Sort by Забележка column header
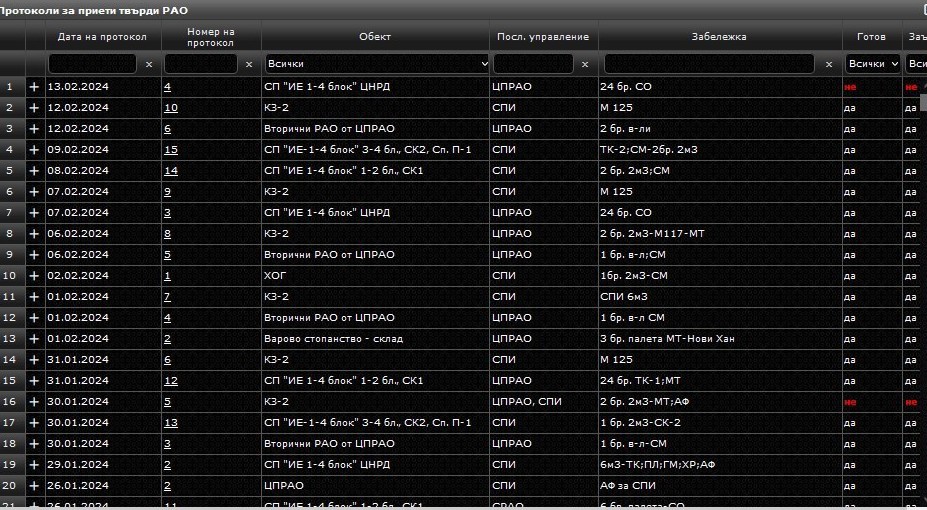This screenshot has height=510, width=927. [718, 37]
